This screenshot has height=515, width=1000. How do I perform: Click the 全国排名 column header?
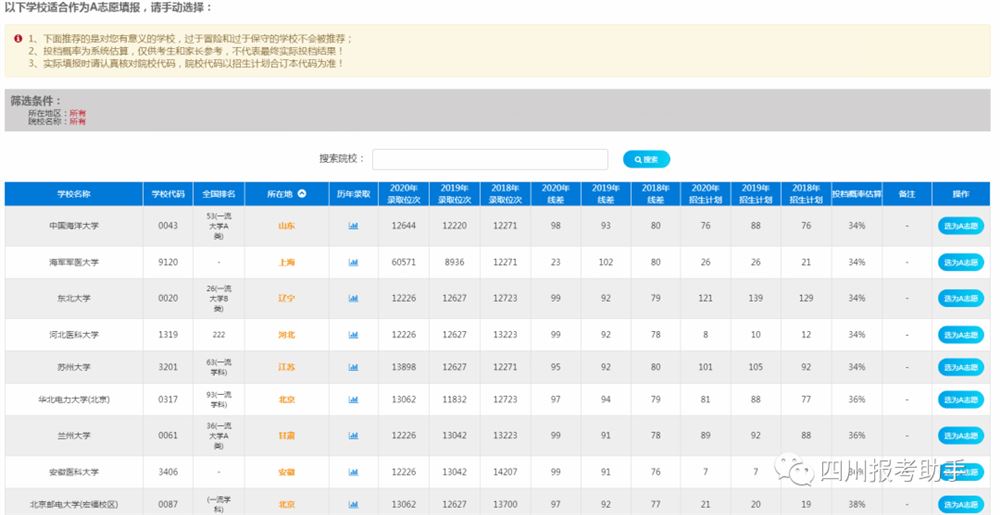tap(219, 194)
